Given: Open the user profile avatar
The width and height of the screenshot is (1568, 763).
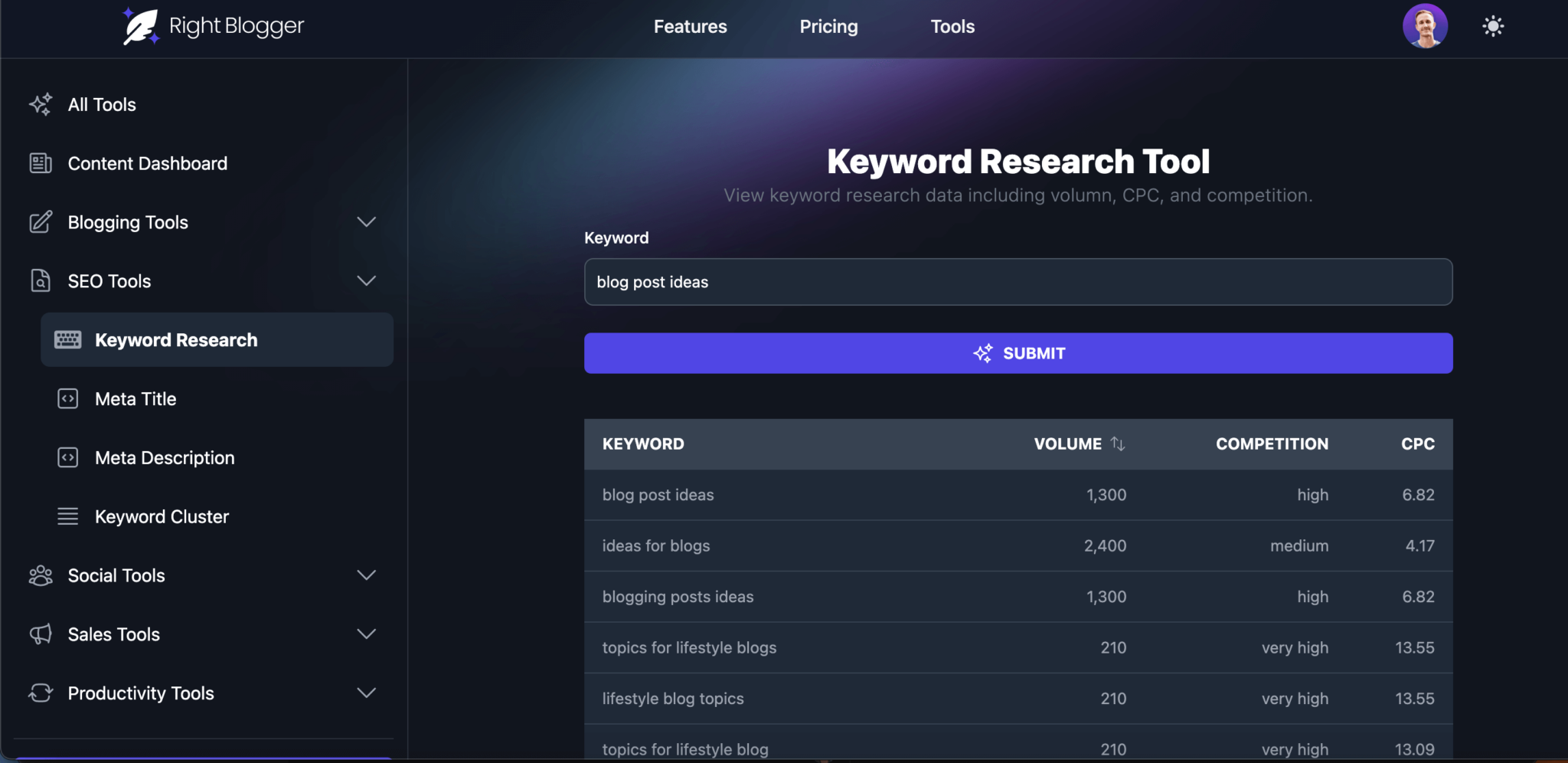Looking at the screenshot, I should (x=1425, y=26).
